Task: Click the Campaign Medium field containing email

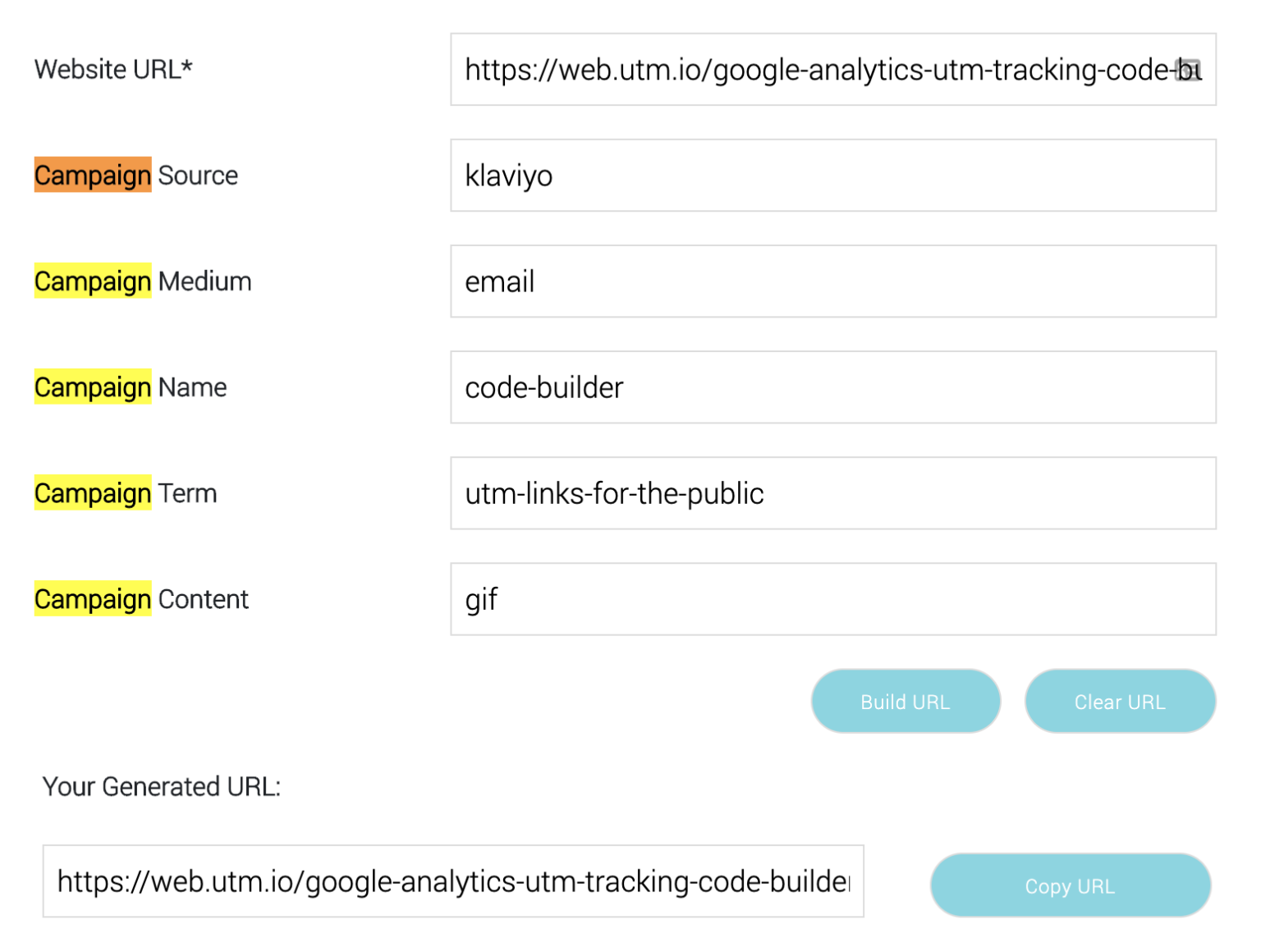Action: tap(832, 281)
